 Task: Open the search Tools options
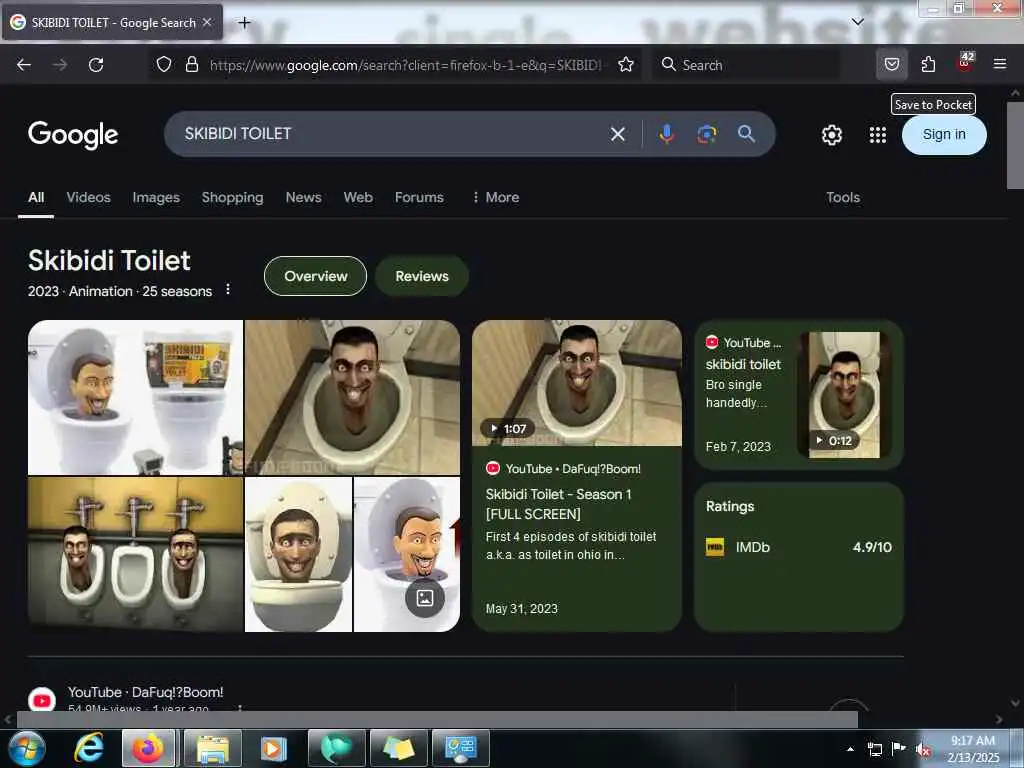point(842,197)
